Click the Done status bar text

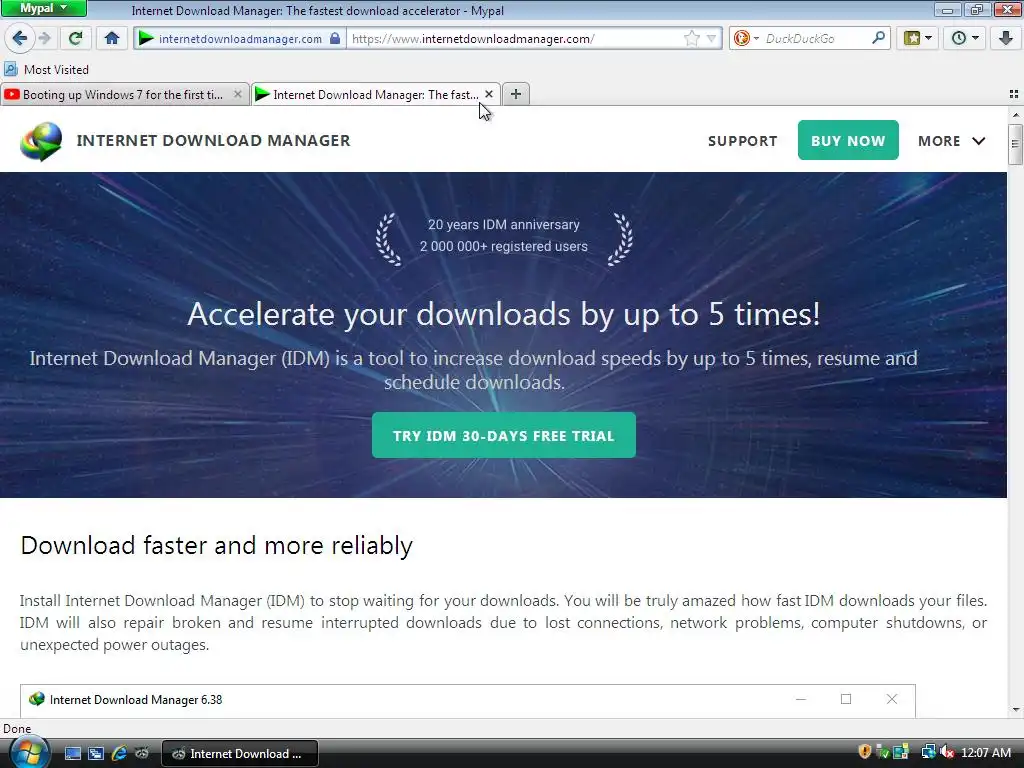17,729
